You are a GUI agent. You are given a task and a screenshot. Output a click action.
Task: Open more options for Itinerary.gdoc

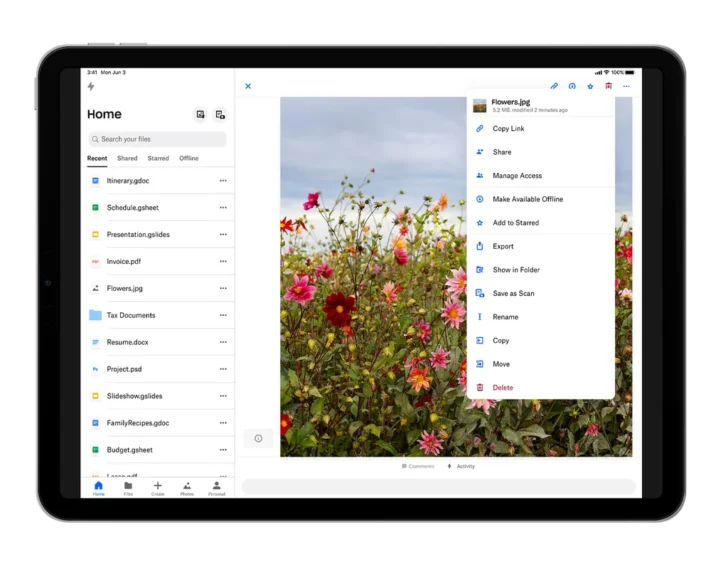223,180
